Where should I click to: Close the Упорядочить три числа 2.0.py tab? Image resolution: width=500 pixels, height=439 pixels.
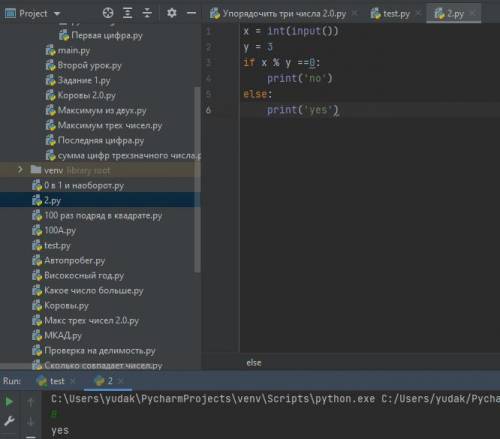point(355,14)
